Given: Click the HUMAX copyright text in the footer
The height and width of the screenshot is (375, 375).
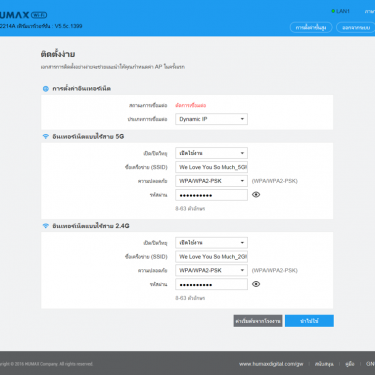Looking at the screenshot, I should (x=47, y=364).
